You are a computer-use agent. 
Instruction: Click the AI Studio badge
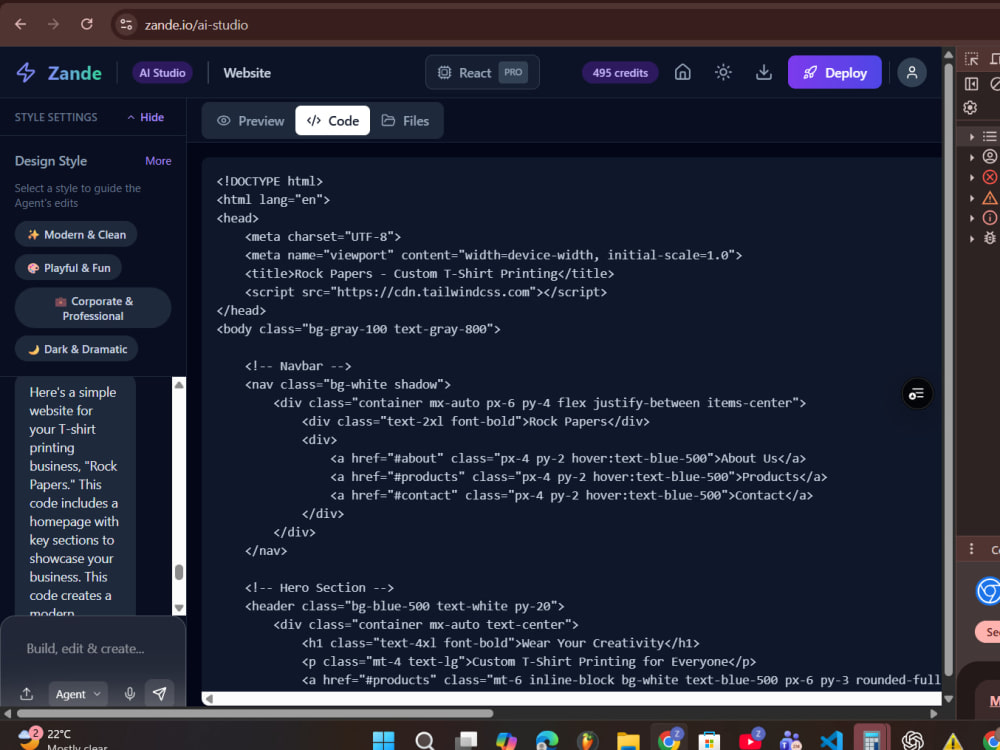(x=162, y=73)
